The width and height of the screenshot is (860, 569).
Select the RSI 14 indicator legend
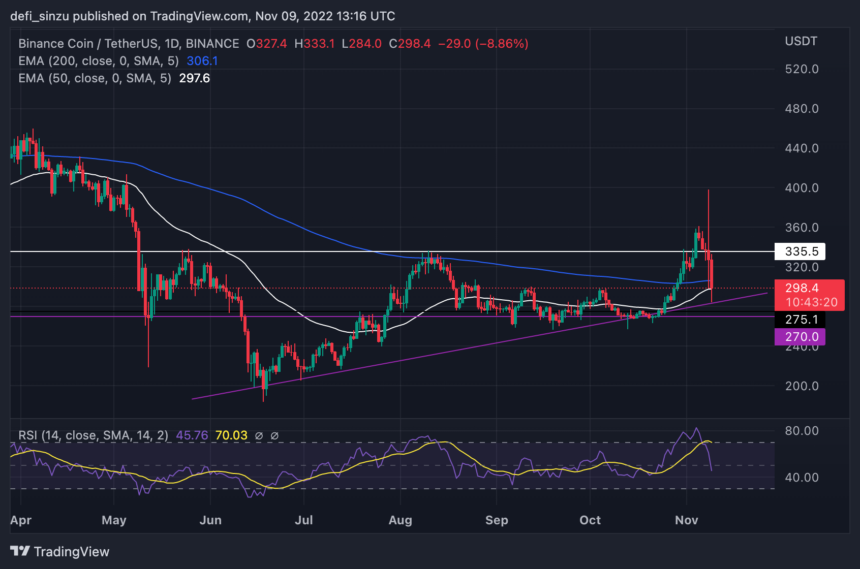(x=89, y=435)
